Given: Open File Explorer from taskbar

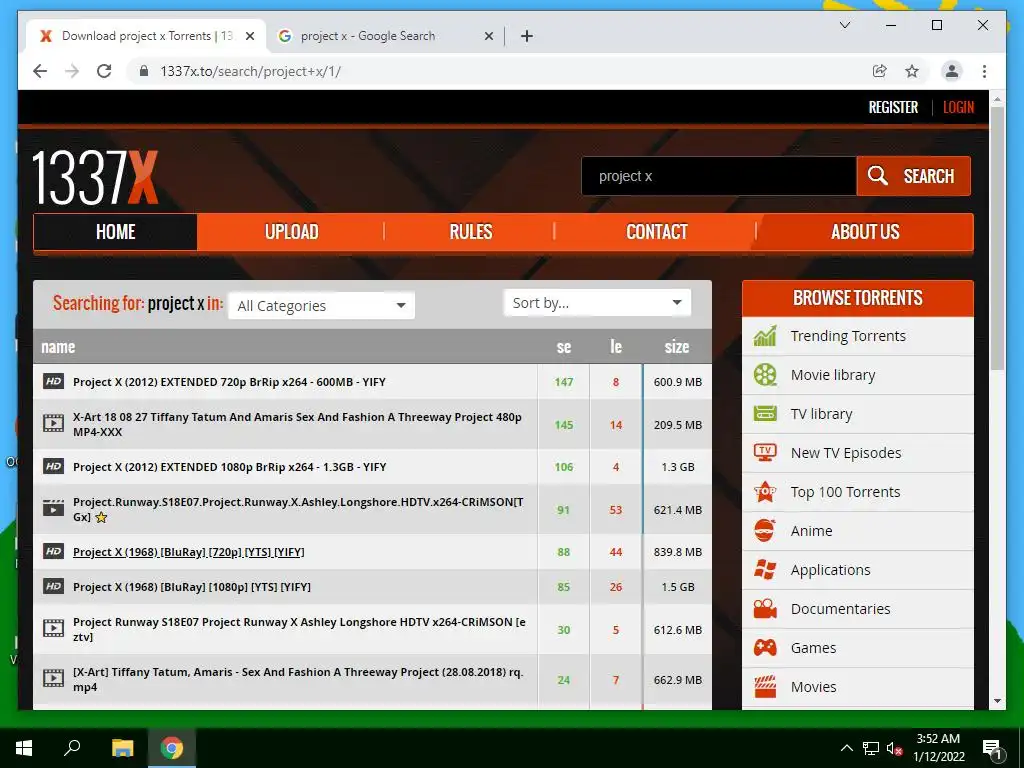Looking at the screenshot, I should coord(122,748).
